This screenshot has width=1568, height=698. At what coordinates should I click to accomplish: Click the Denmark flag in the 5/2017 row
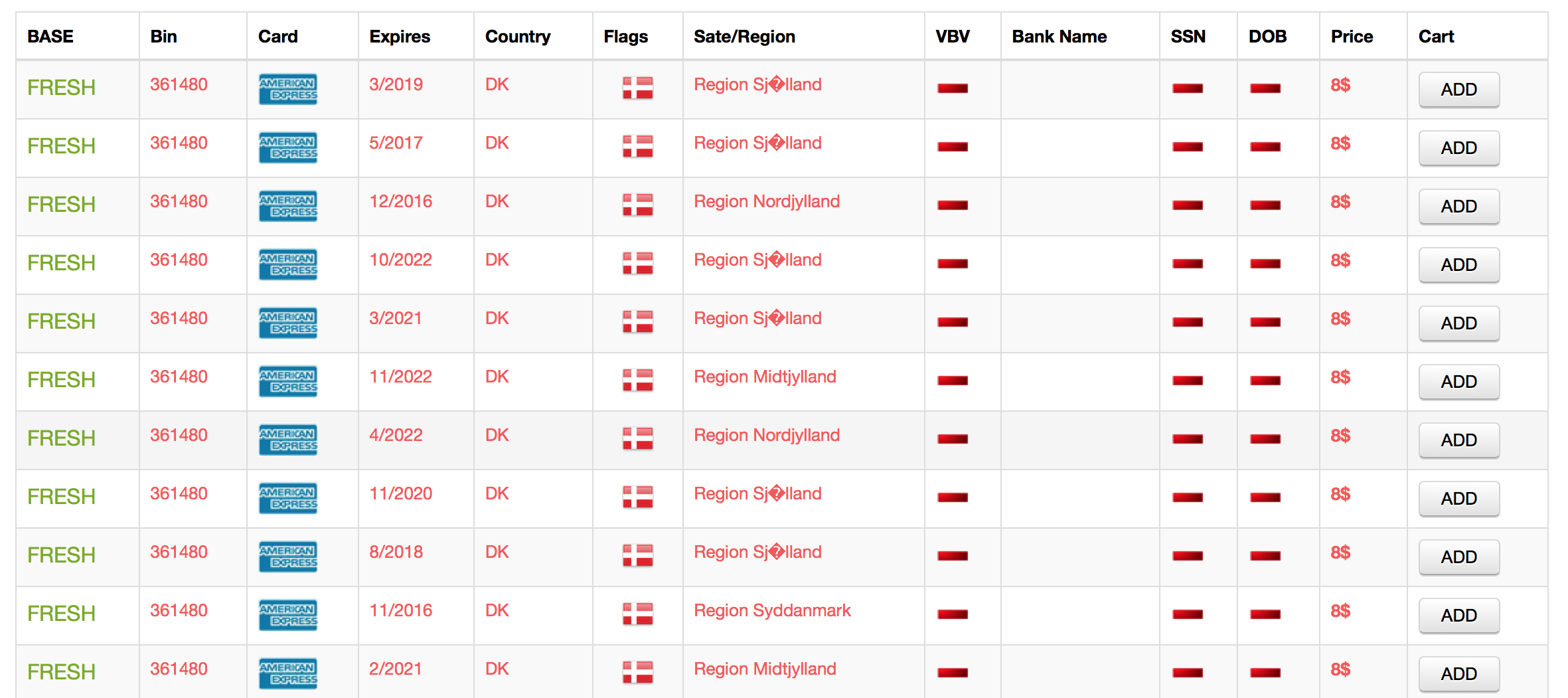point(637,146)
